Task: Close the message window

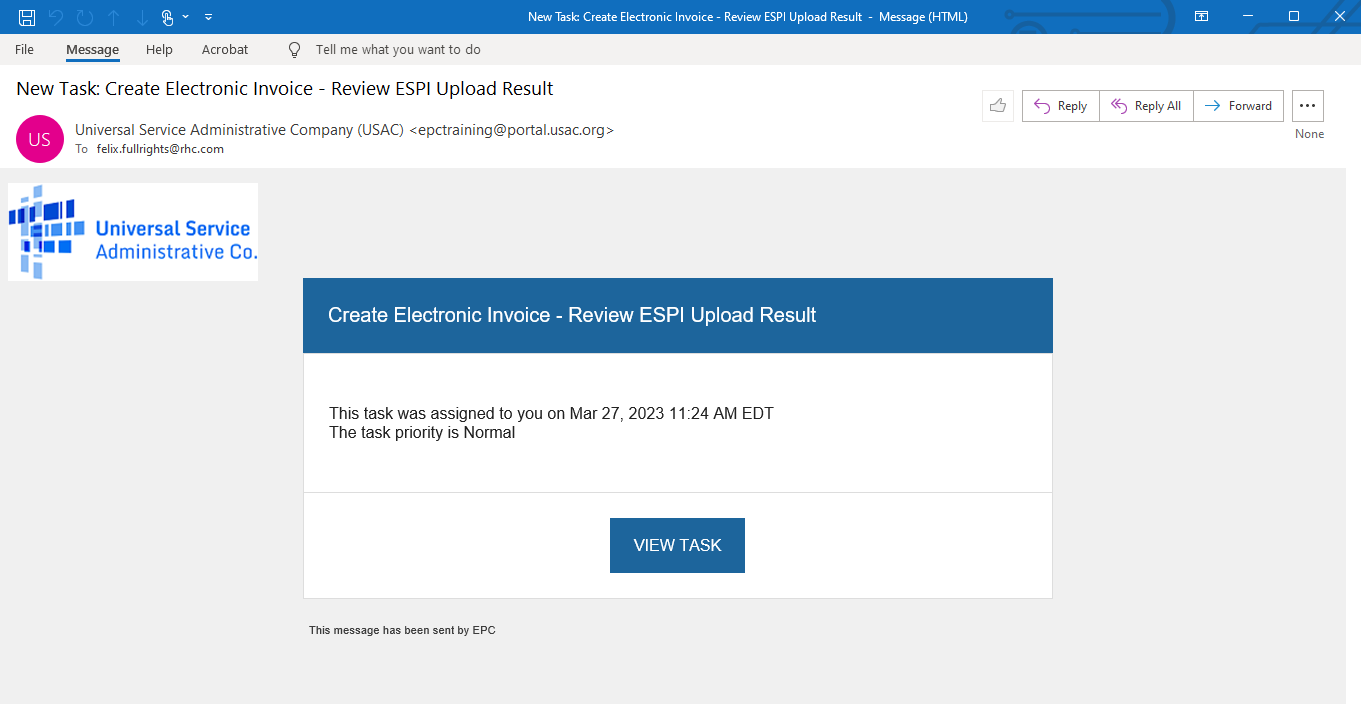Action: (1339, 16)
